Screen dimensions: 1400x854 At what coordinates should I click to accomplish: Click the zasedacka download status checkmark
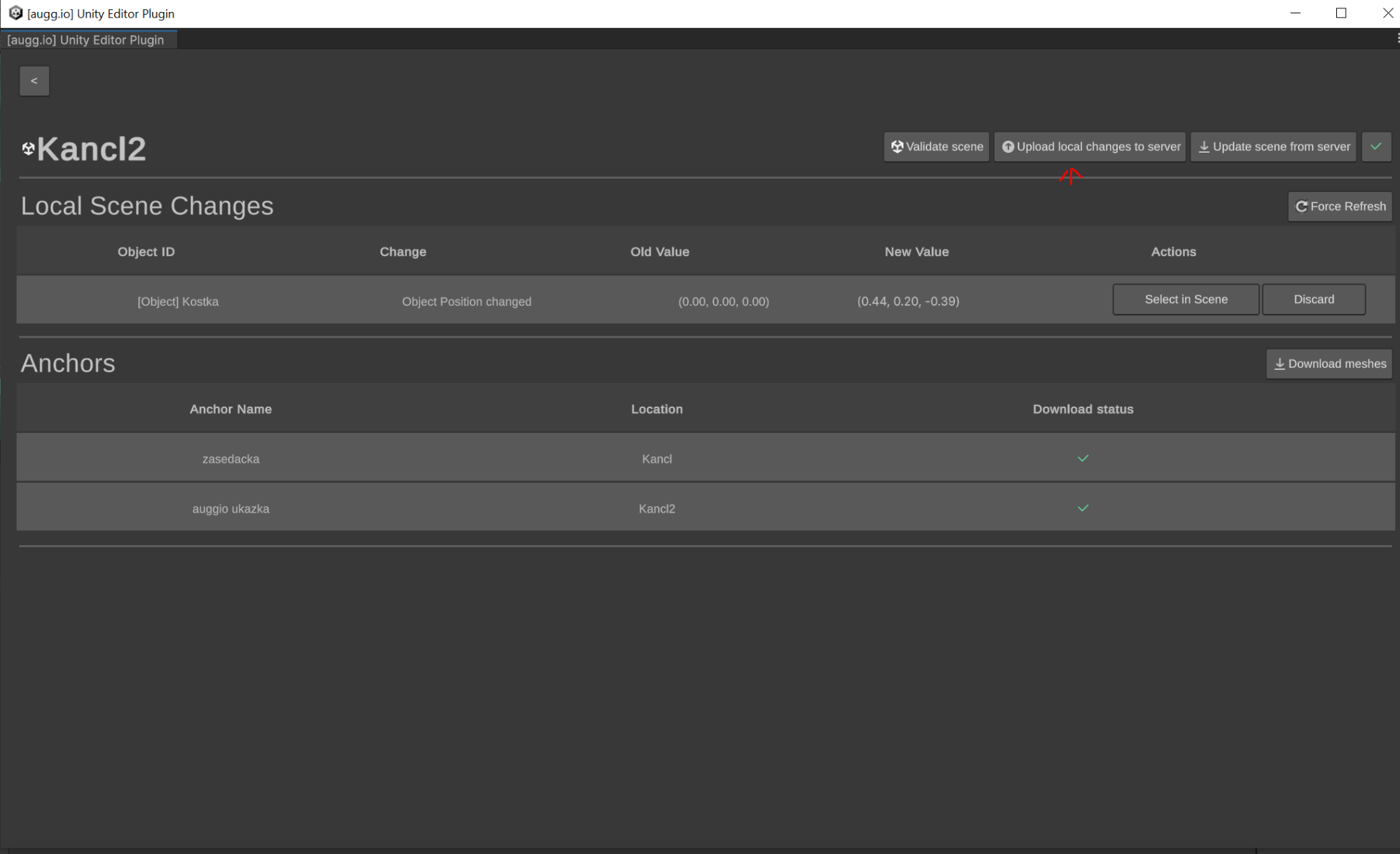point(1083,458)
